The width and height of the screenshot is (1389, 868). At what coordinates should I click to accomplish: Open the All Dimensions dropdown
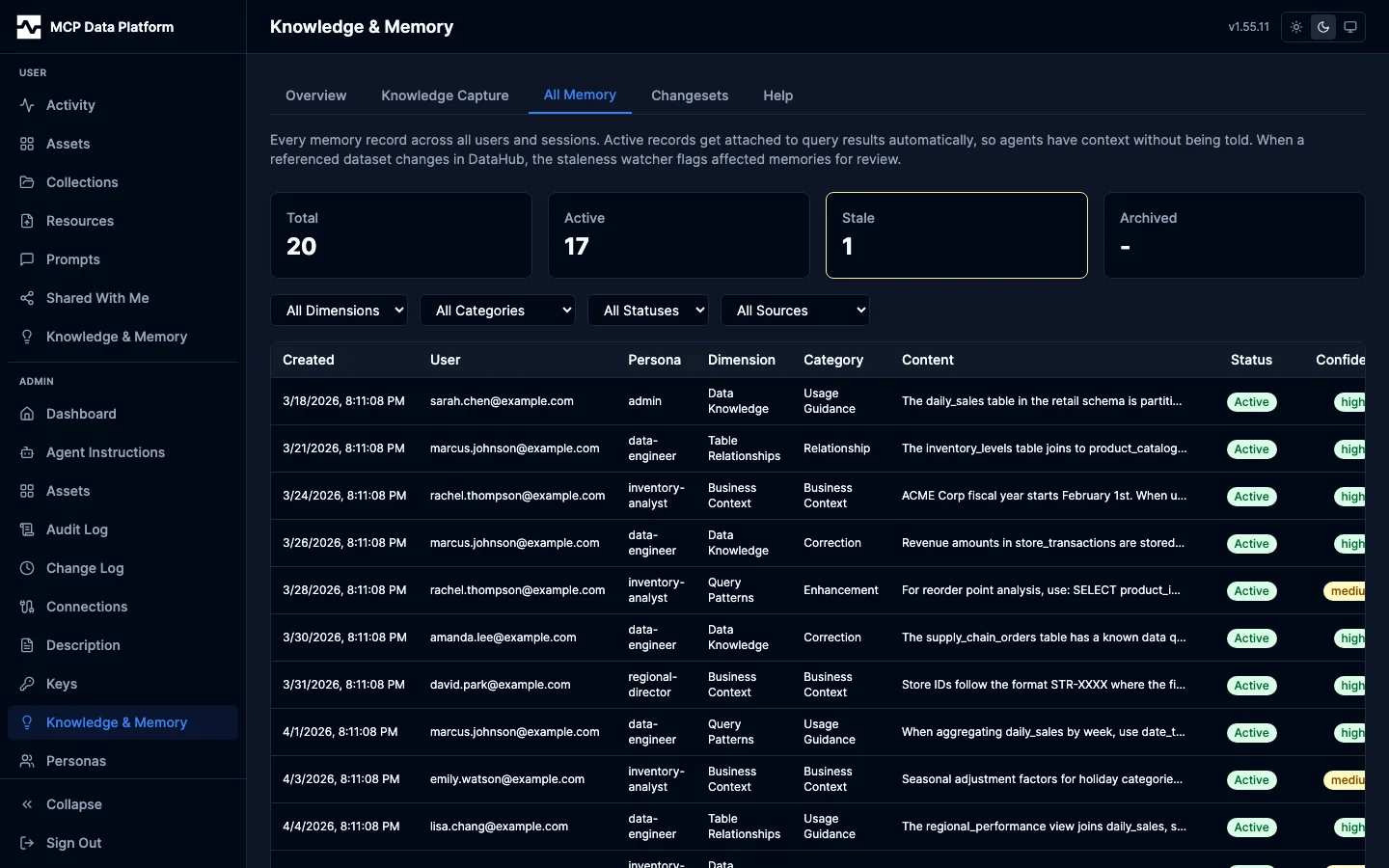pos(339,311)
